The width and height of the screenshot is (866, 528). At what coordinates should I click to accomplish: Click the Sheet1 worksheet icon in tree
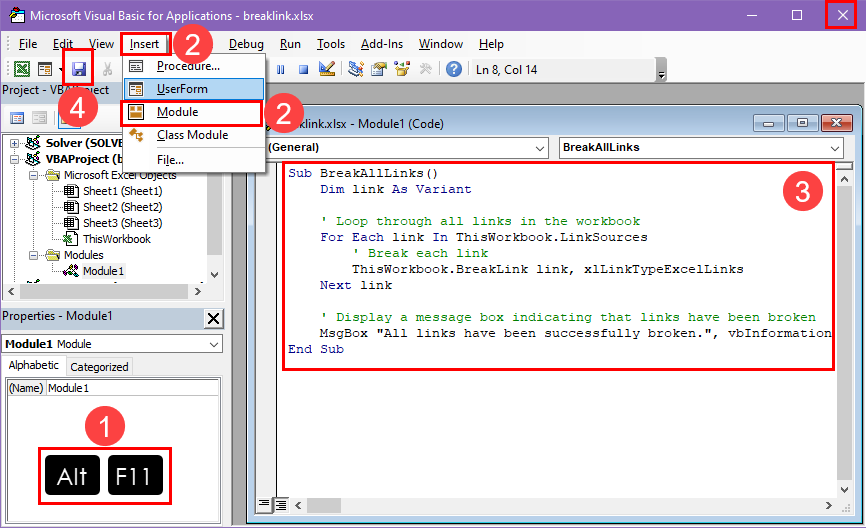pos(71,191)
